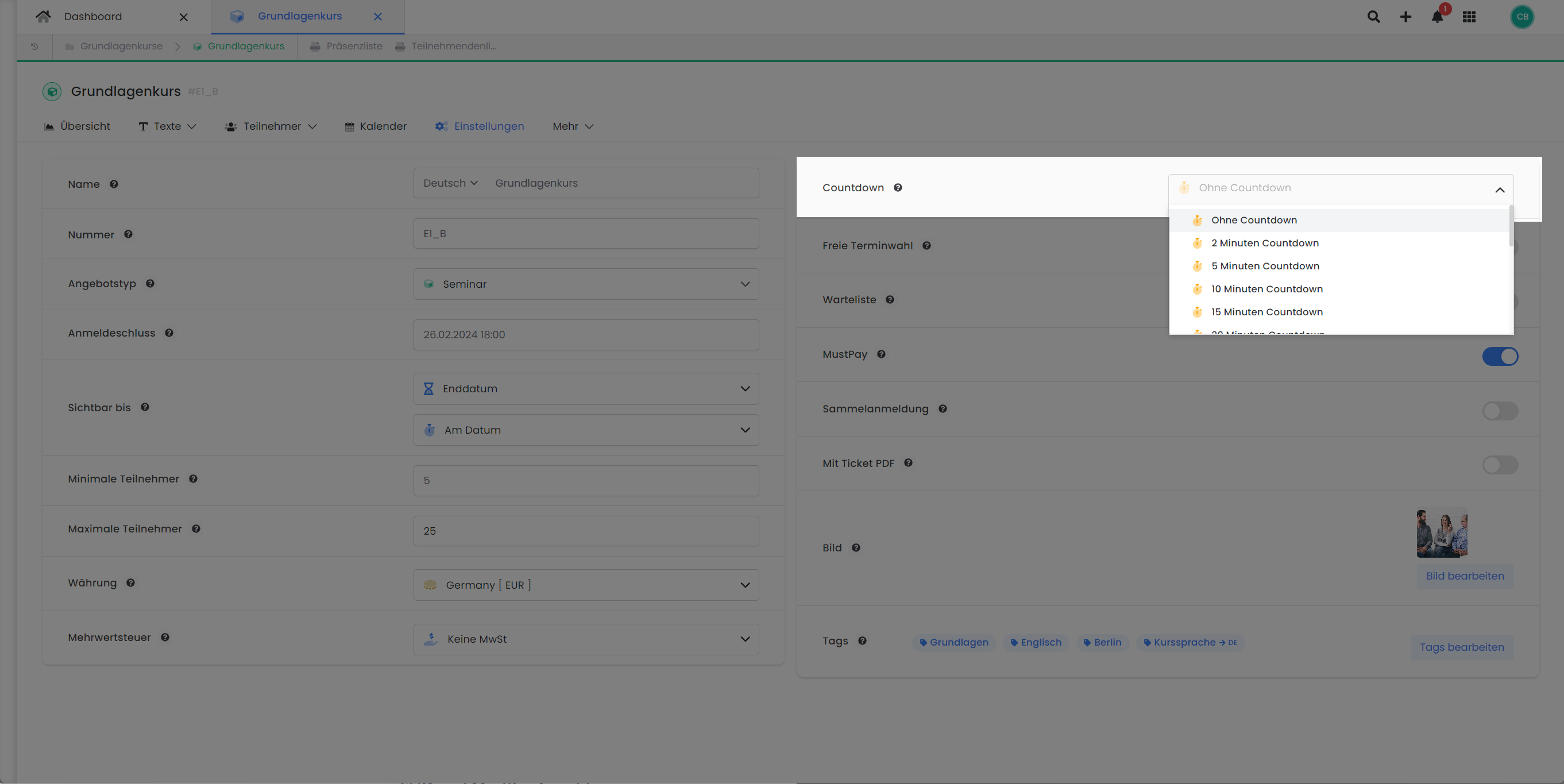
Task: Expand the Mehr dropdown menu
Action: [573, 126]
